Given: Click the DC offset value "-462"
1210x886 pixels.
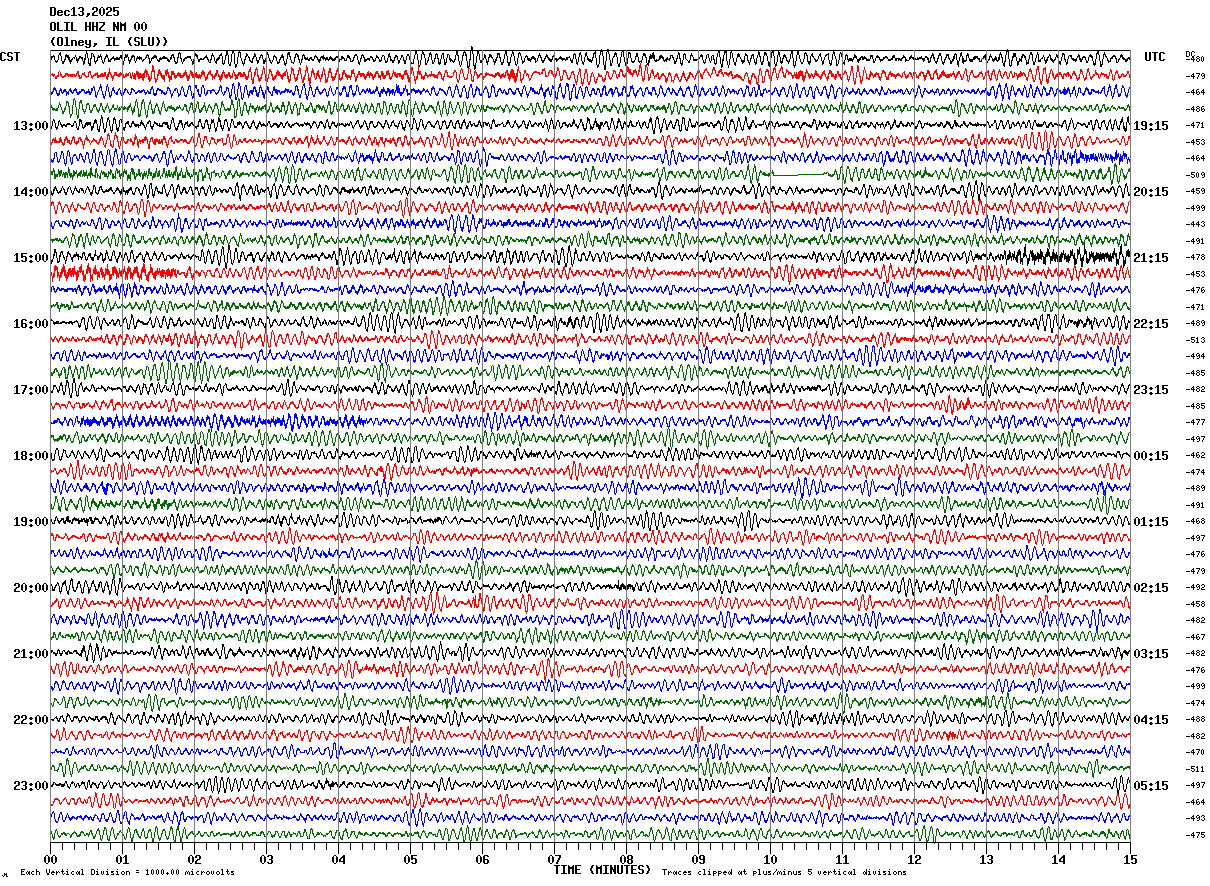Looking at the screenshot, I should pos(1195,455).
